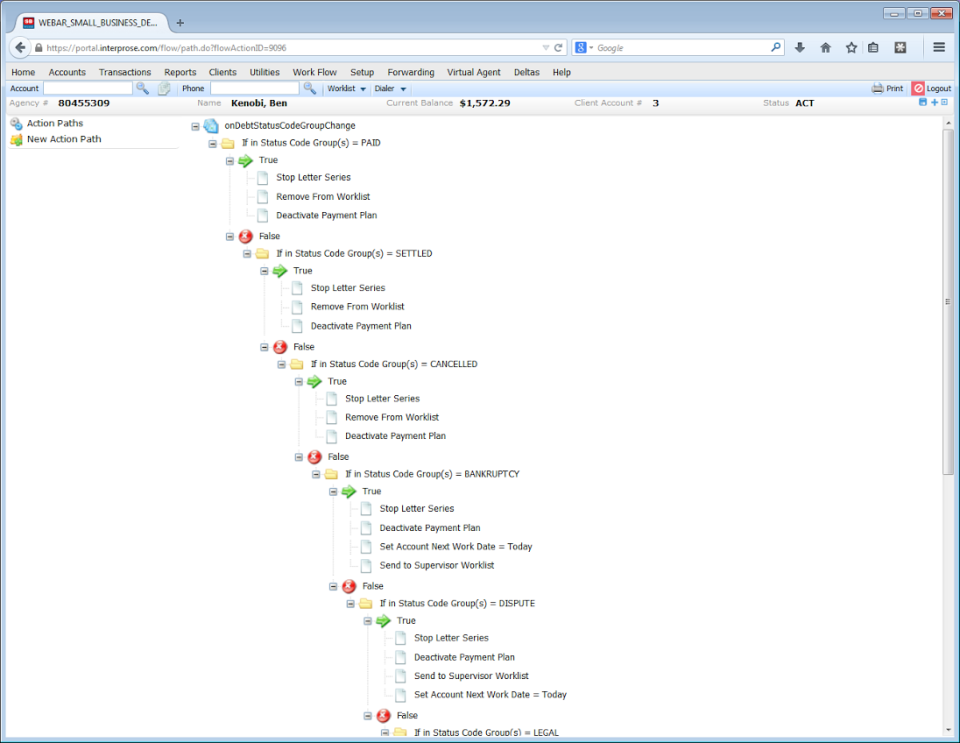Click the Account search magnifier icon
Viewport: 960px width, 743px height.
click(x=141, y=88)
